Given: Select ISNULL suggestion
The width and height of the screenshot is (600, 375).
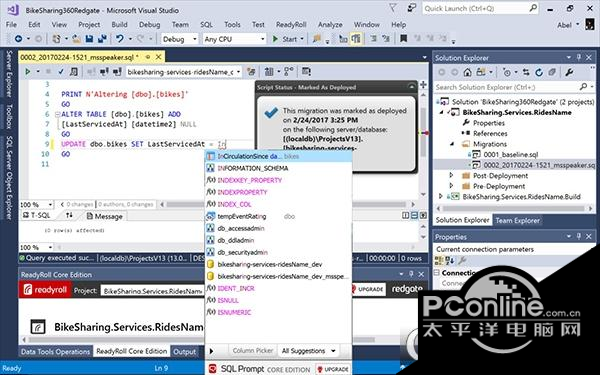Looking at the screenshot, I should point(279,300).
